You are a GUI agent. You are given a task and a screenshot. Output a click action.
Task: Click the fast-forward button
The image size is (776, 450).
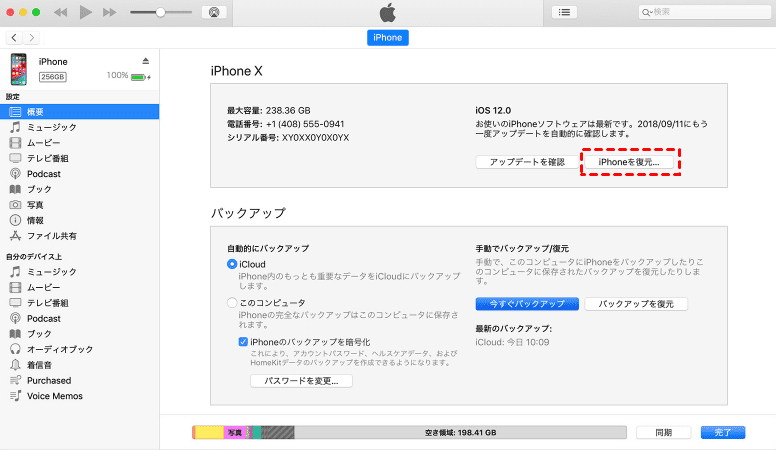point(110,12)
